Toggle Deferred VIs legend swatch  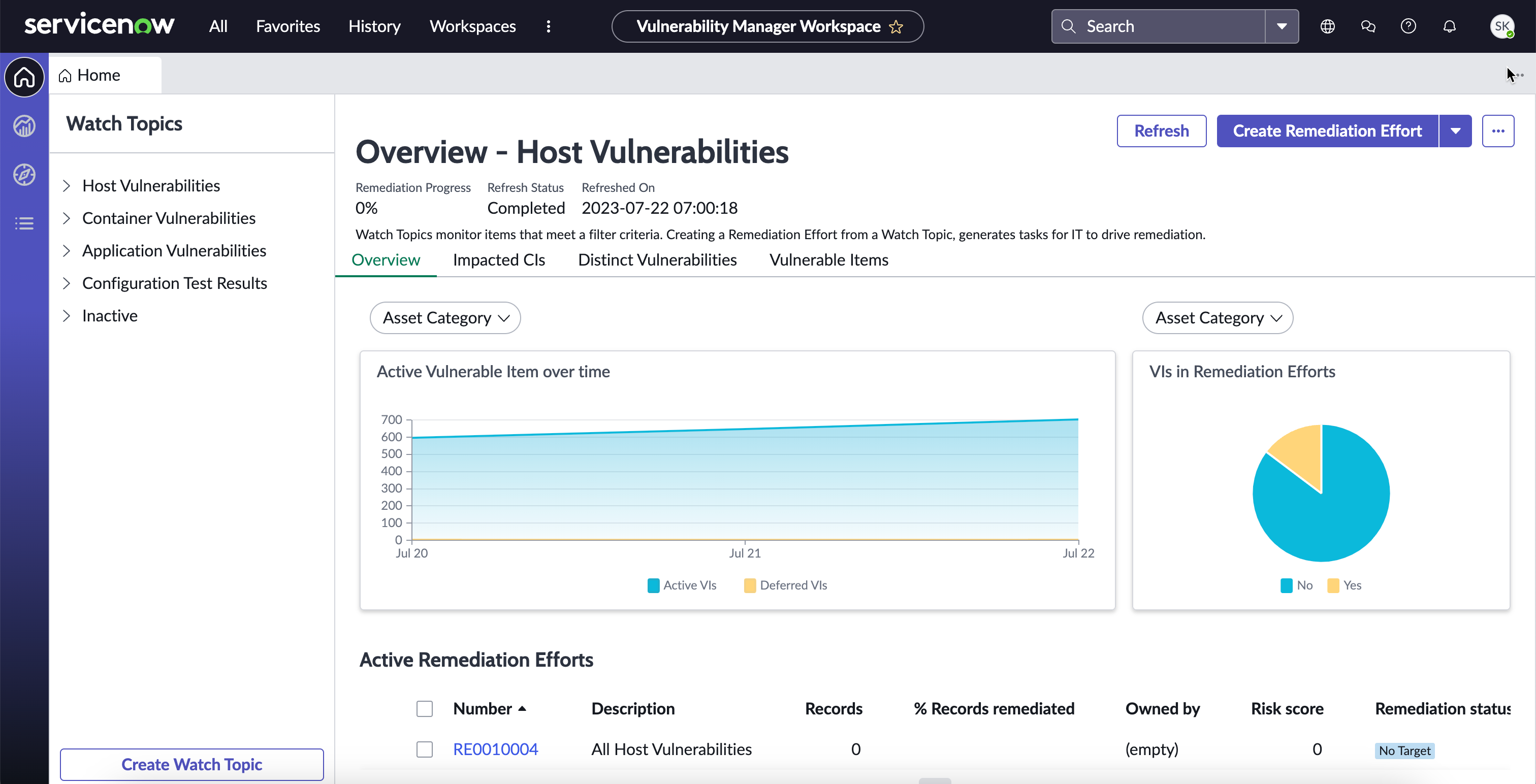750,585
